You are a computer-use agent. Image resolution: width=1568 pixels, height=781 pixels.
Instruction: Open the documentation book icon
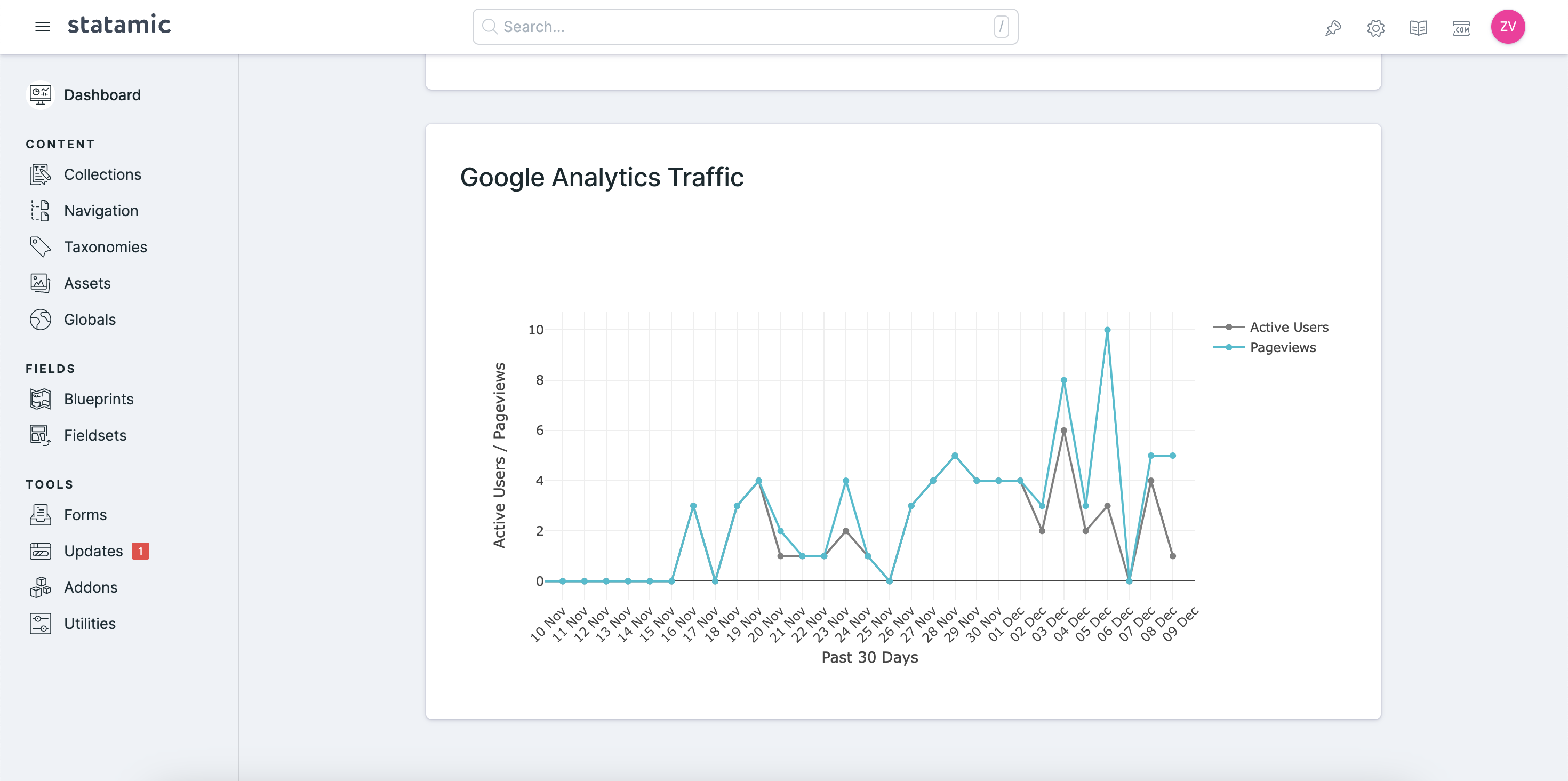[1418, 27]
